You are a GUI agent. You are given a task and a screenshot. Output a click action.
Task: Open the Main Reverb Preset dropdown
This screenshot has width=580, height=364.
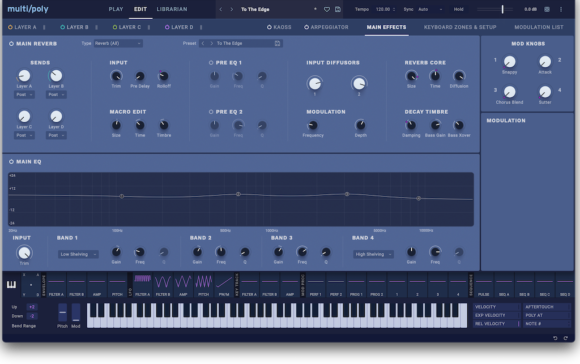(241, 43)
